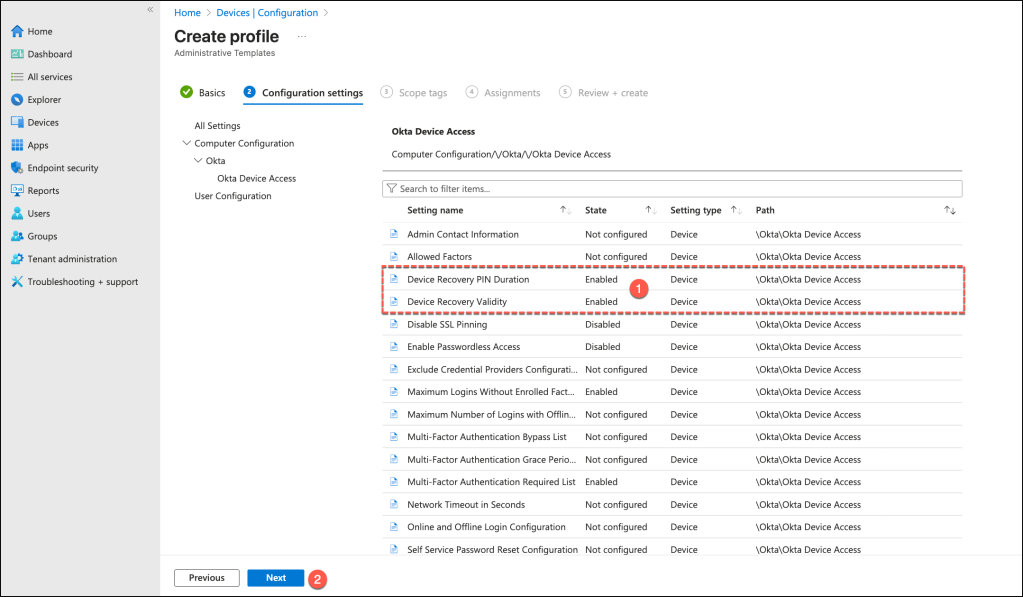Image resolution: width=1023 pixels, height=597 pixels.
Task: Click the Endpoint security shield icon
Action: (x=17, y=168)
